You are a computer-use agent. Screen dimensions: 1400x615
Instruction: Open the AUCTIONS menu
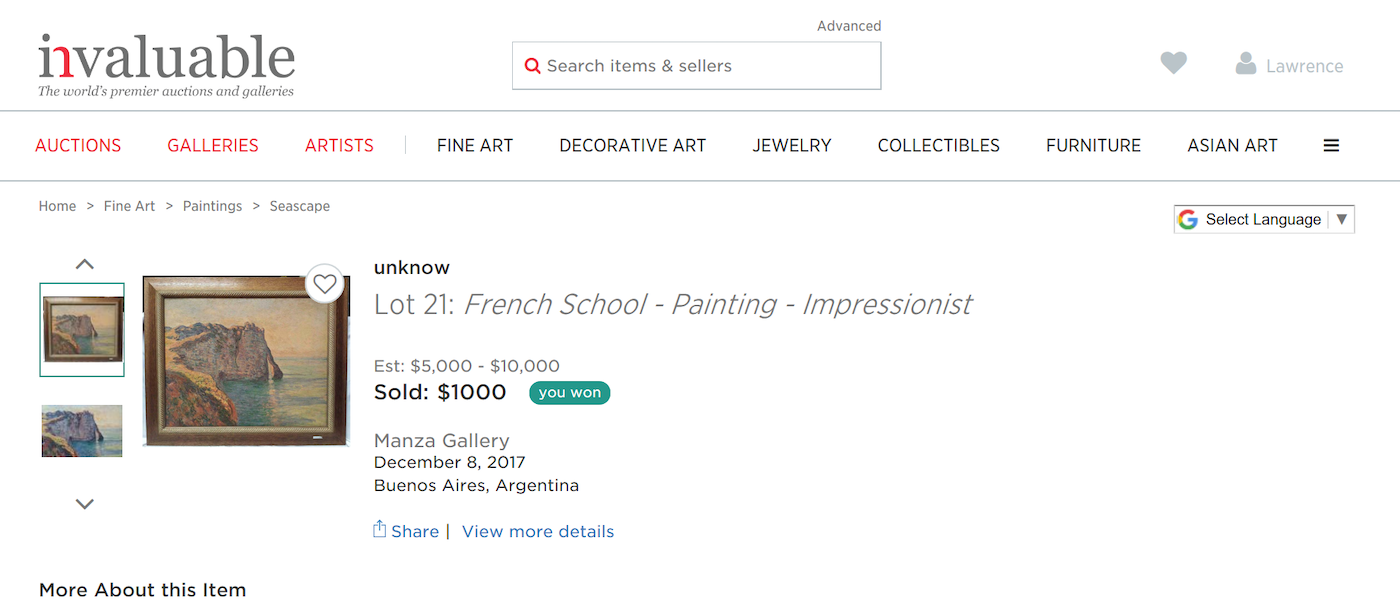pos(78,145)
